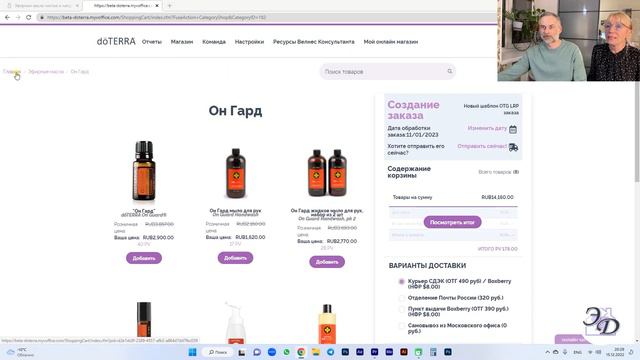Click the browser forward arrow
640x360 pixels.
click(18, 17)
